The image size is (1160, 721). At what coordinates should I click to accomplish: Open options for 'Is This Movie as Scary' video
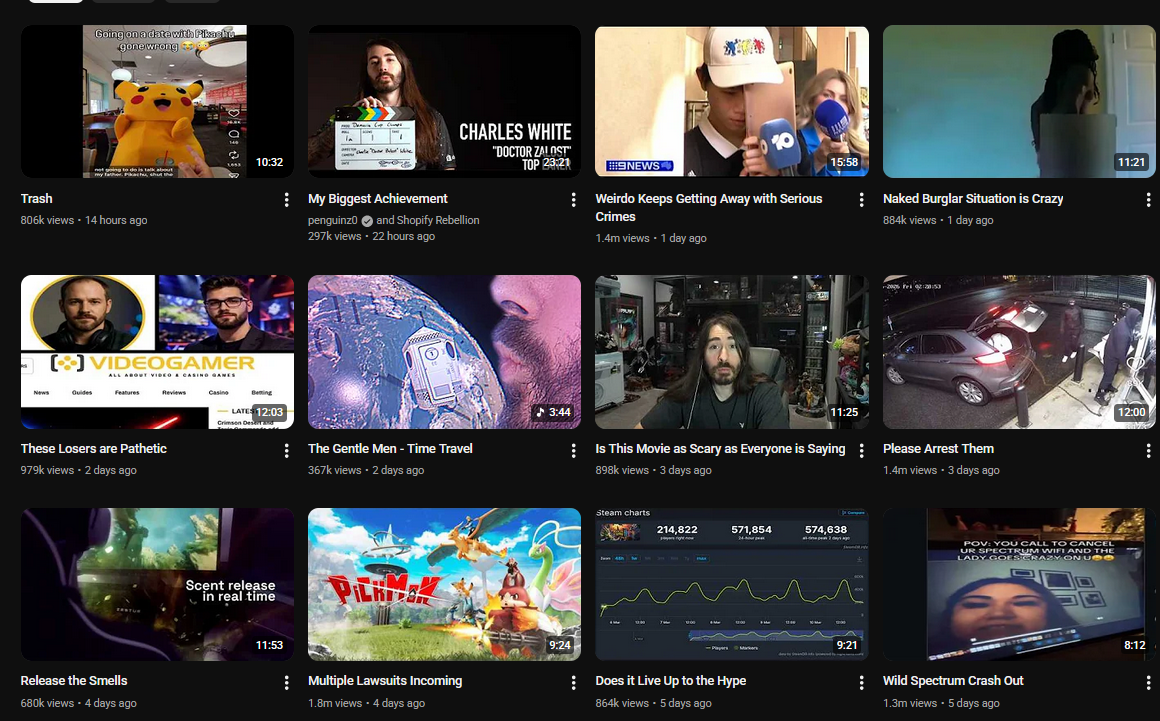861,450
